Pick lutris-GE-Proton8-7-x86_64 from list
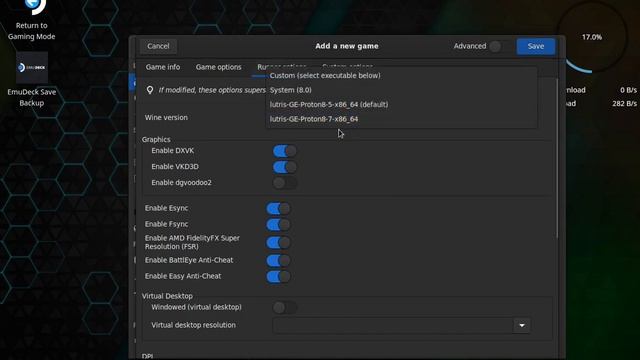Screen dimensions: 640x360 401,119
